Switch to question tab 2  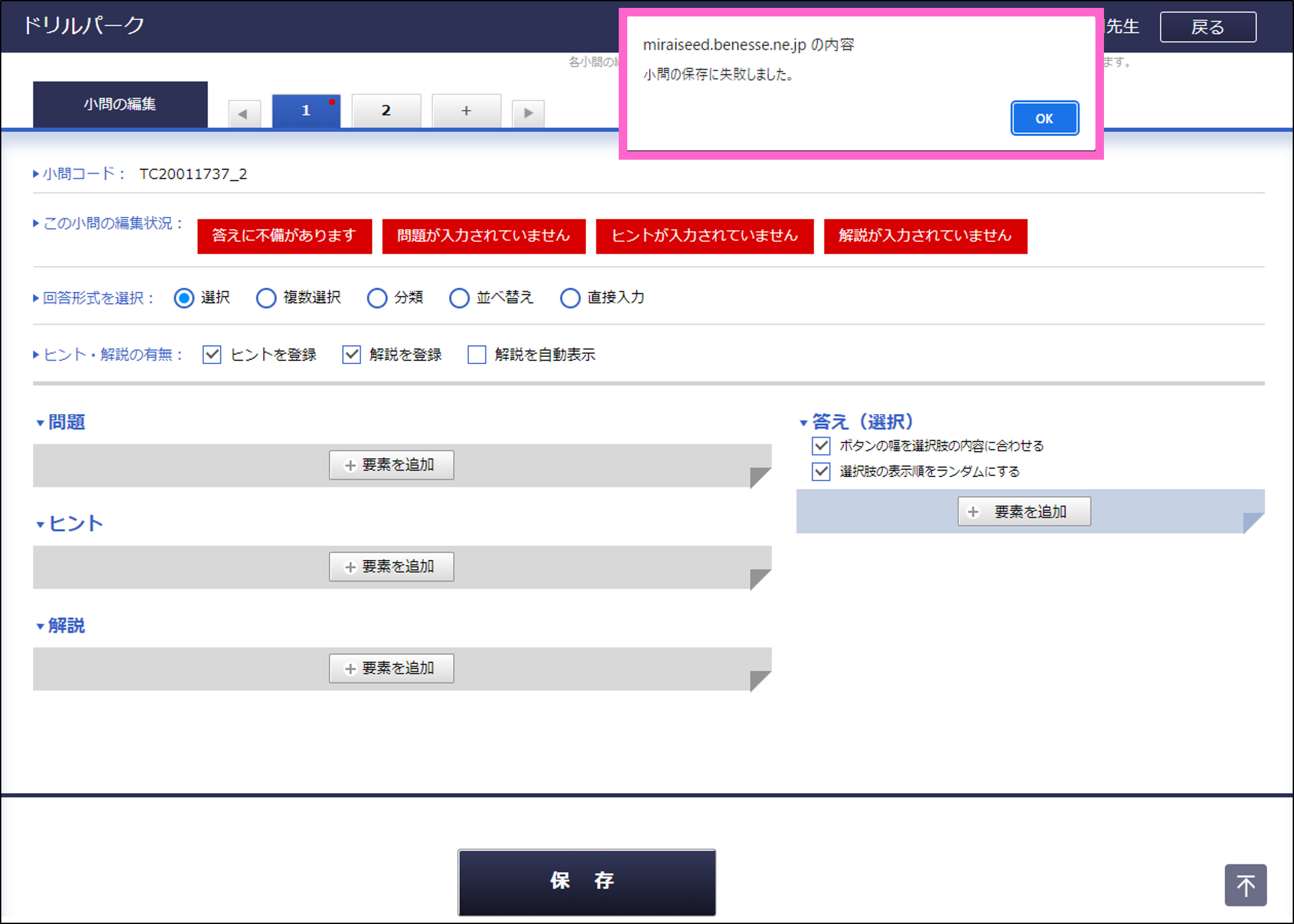387,111
